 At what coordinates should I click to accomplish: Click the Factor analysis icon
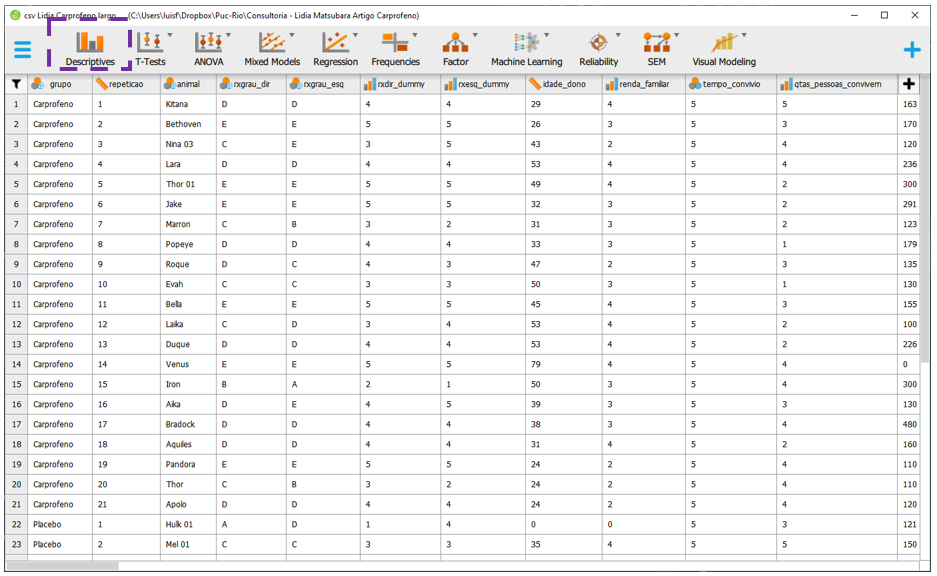pyautogui.click(x=456, y=48)
